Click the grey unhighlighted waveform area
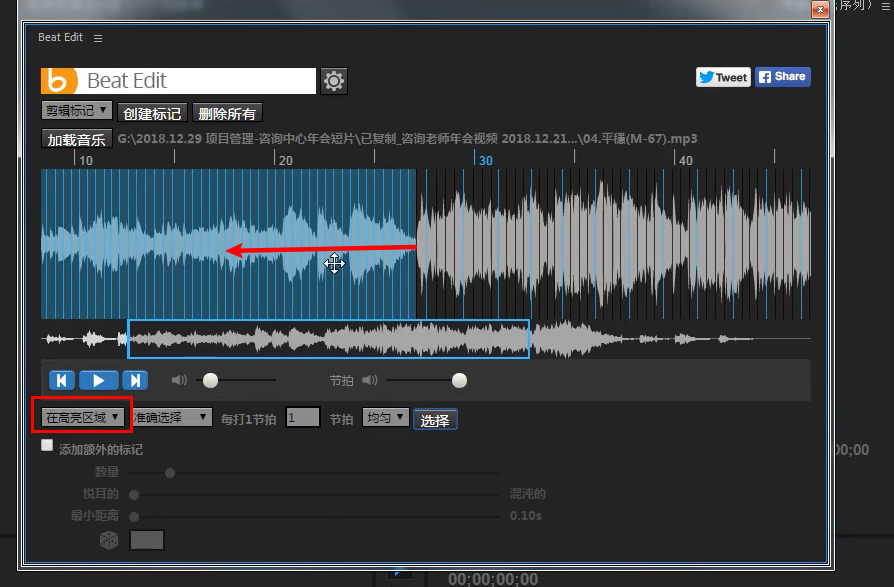This screenshot has width=894, height=587. coord(613,244)
